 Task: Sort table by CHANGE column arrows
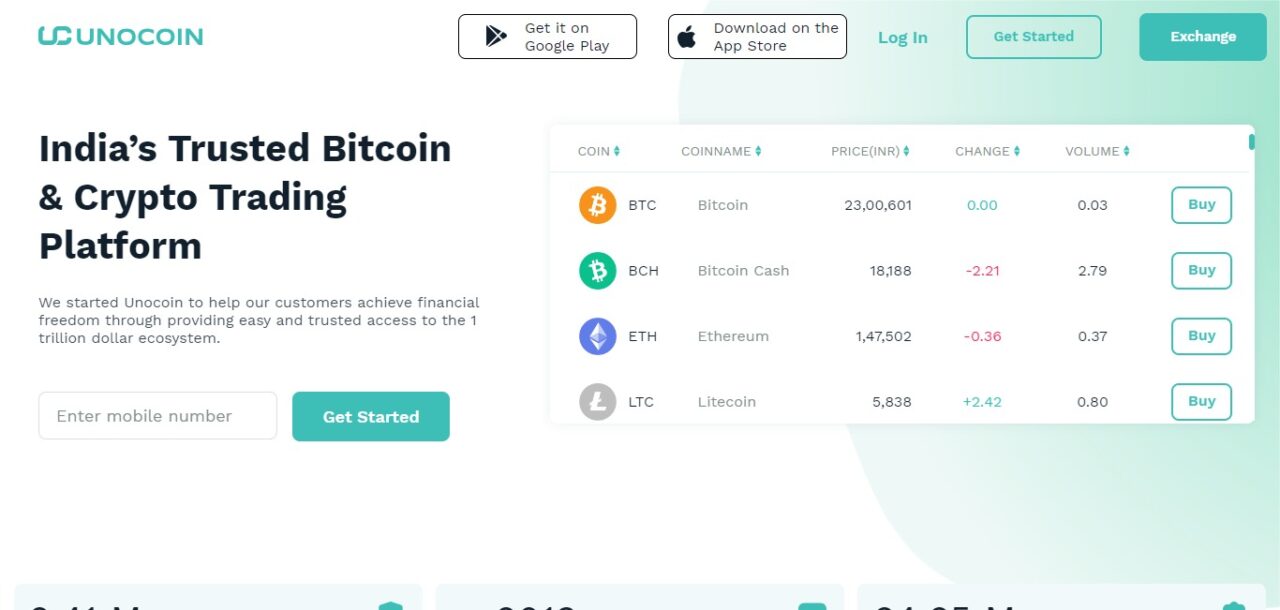pyautogui.click(x=1017, y=151)
